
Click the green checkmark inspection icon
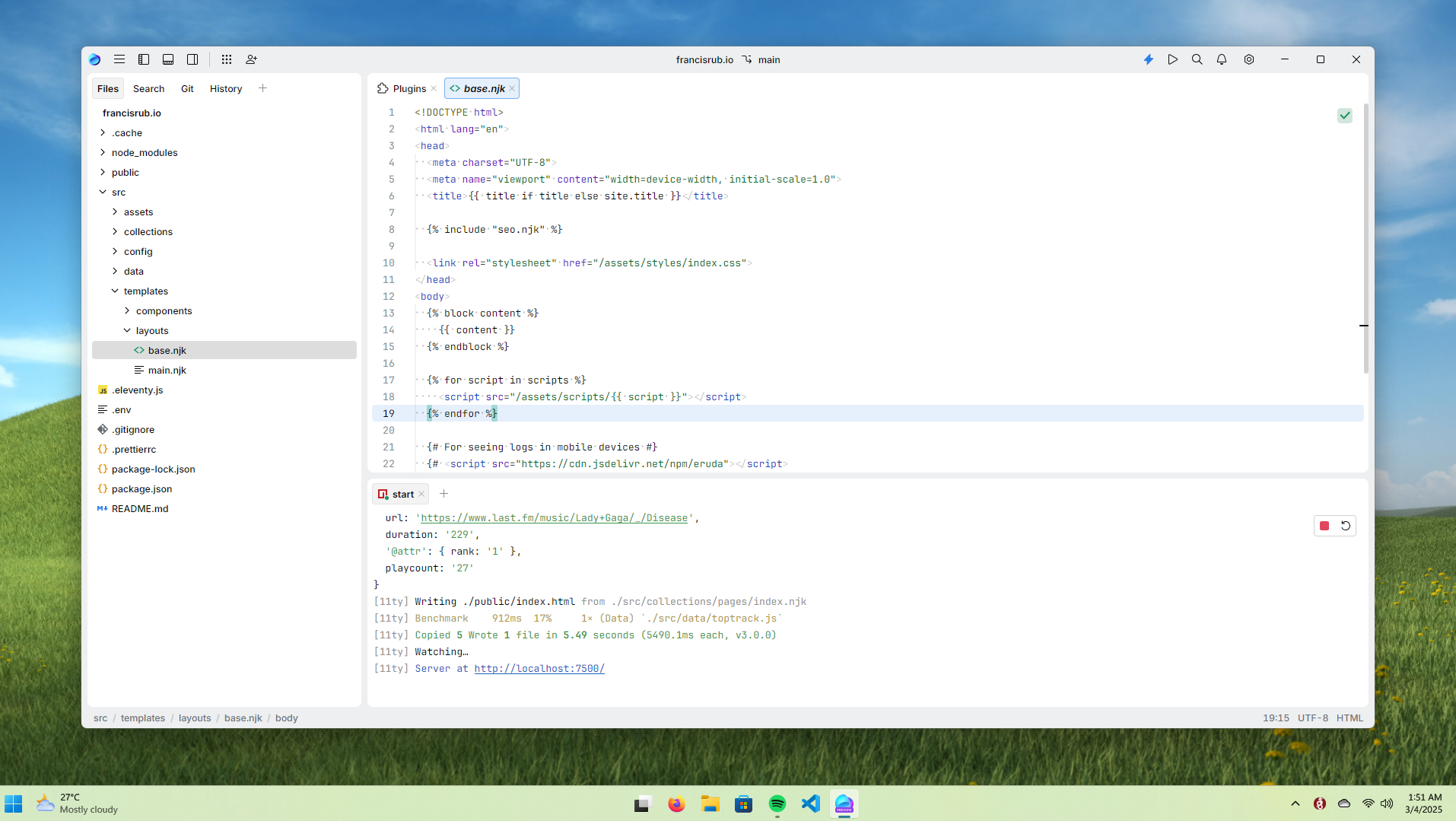click(1345, 116)
